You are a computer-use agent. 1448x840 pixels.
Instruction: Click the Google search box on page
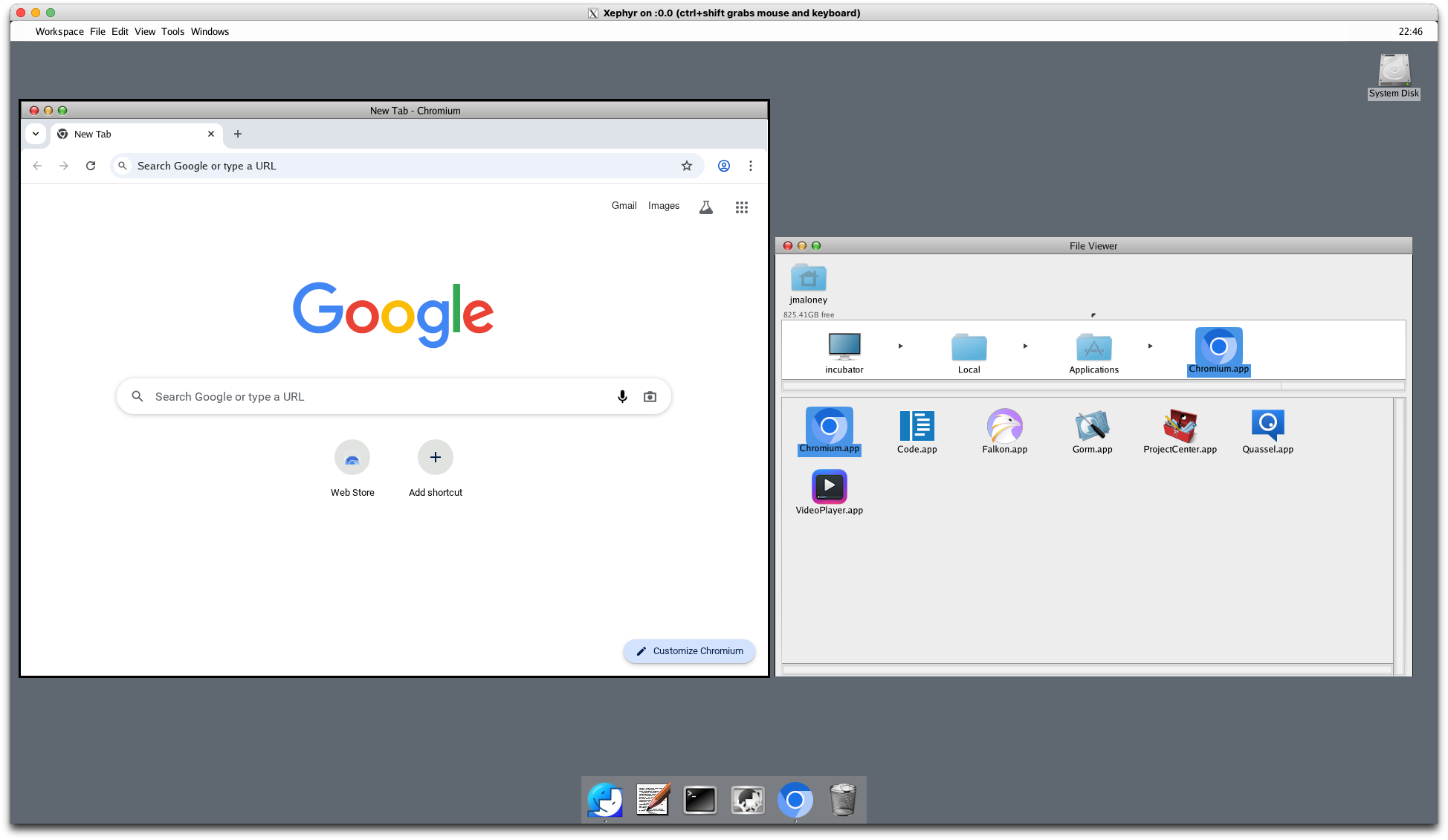click(372, 397)
